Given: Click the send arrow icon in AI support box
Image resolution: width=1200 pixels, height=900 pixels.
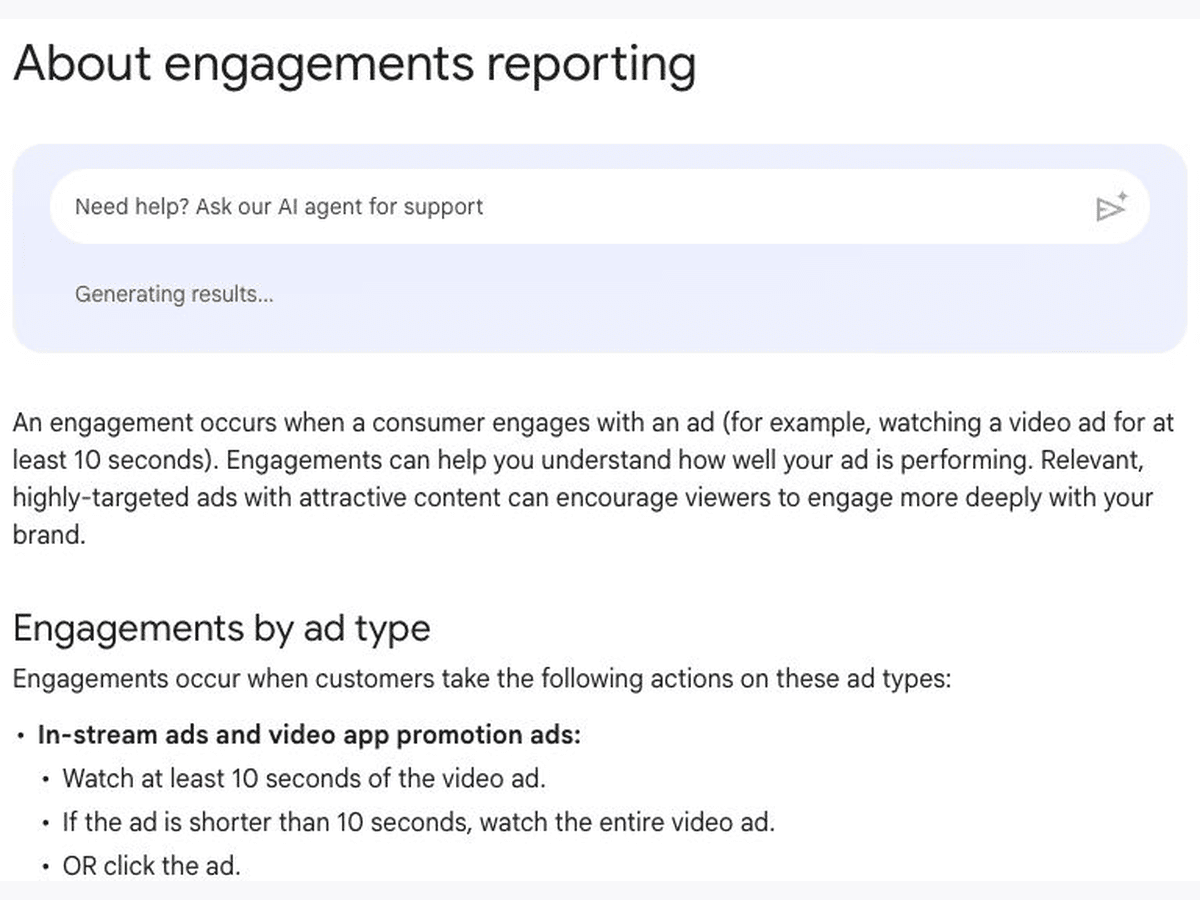Looking at the screenshot, I should tap(1111, 207).
